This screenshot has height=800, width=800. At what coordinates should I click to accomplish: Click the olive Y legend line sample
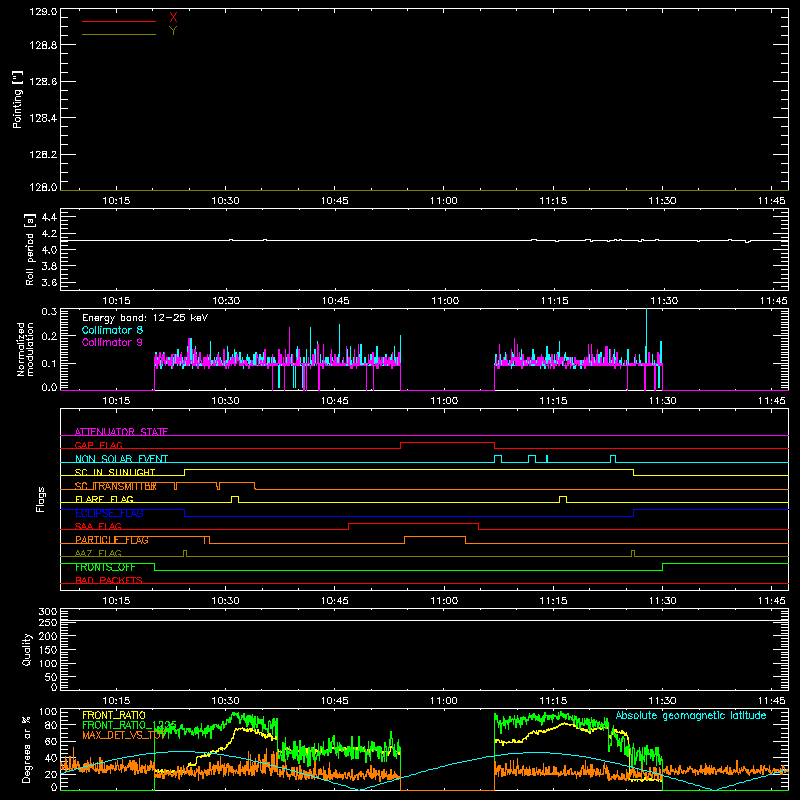click(x=119, y=34)
